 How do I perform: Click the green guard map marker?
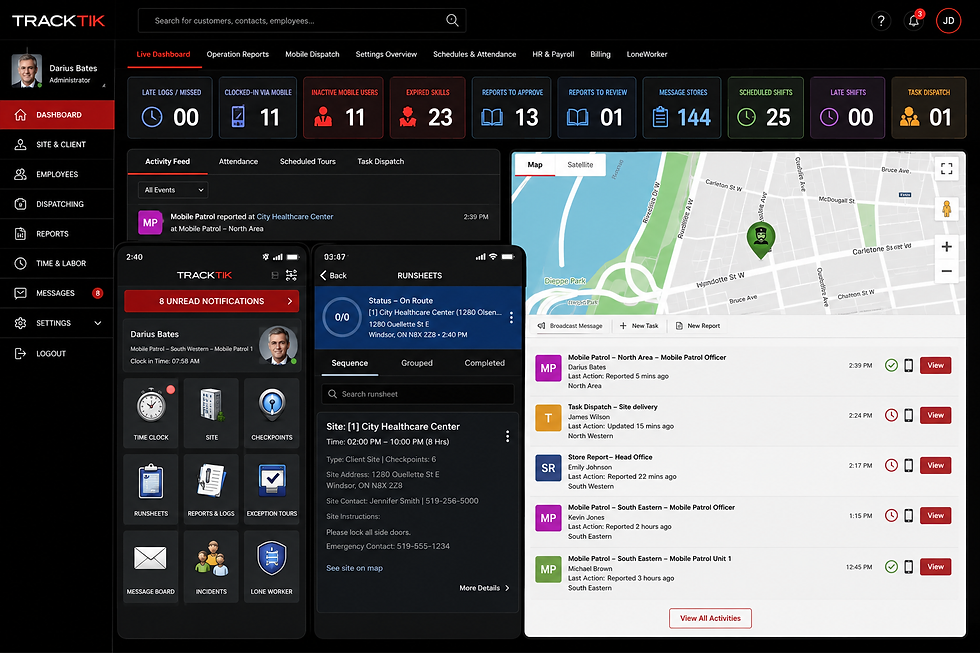point(761,239)
